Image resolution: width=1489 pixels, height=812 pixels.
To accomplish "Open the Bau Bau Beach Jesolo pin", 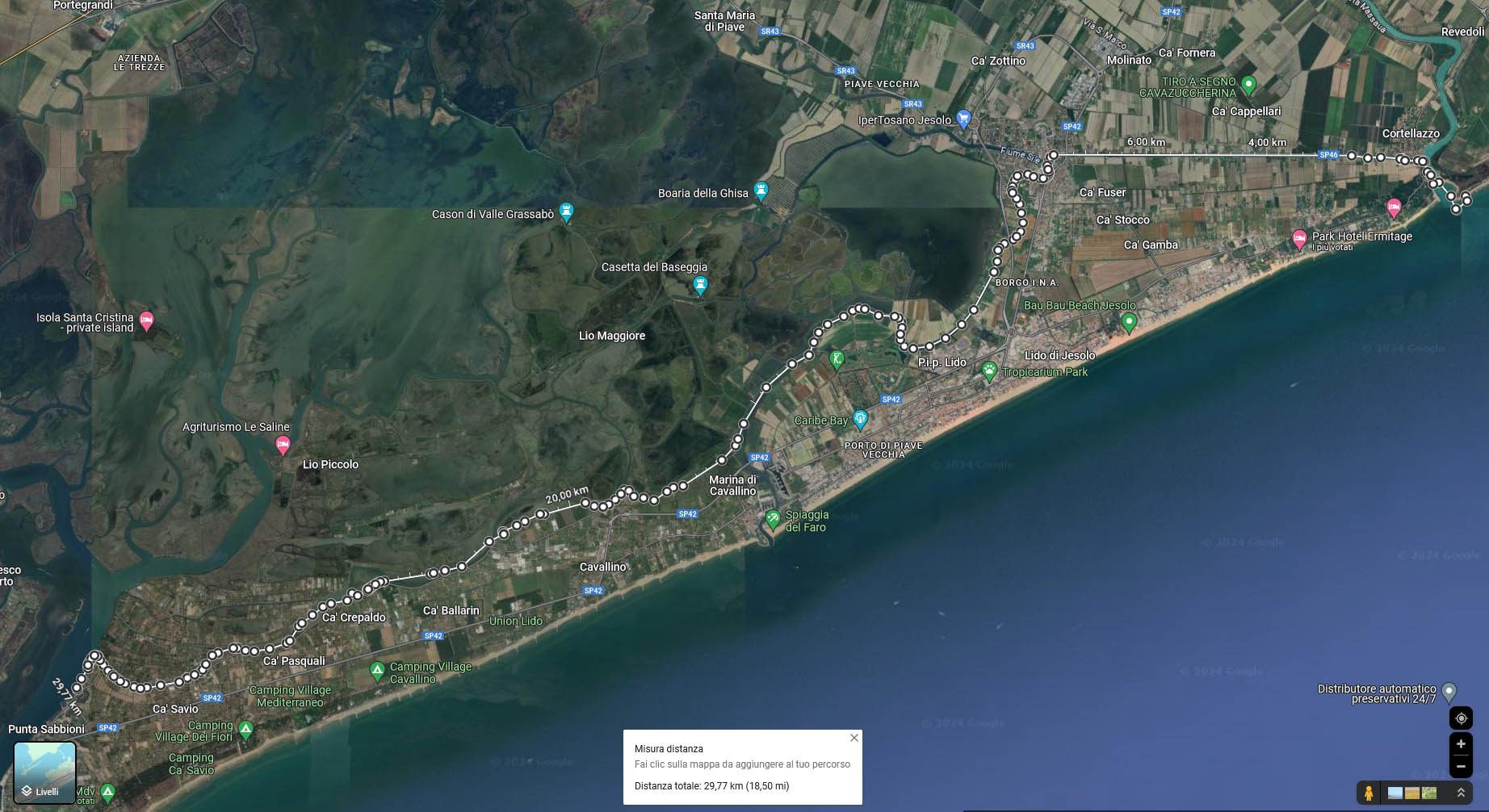I will pyautogui.click(x=1129, y=322).
